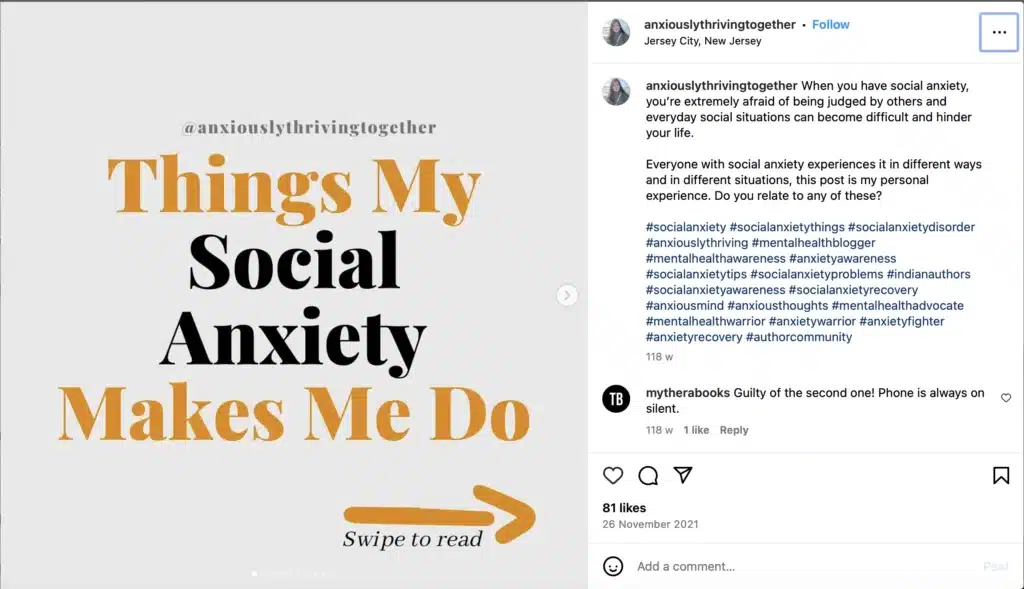Follow the anxiouslythrivingtogether account
This screenshot has width=1024, height=589.
tap(830, 25)
